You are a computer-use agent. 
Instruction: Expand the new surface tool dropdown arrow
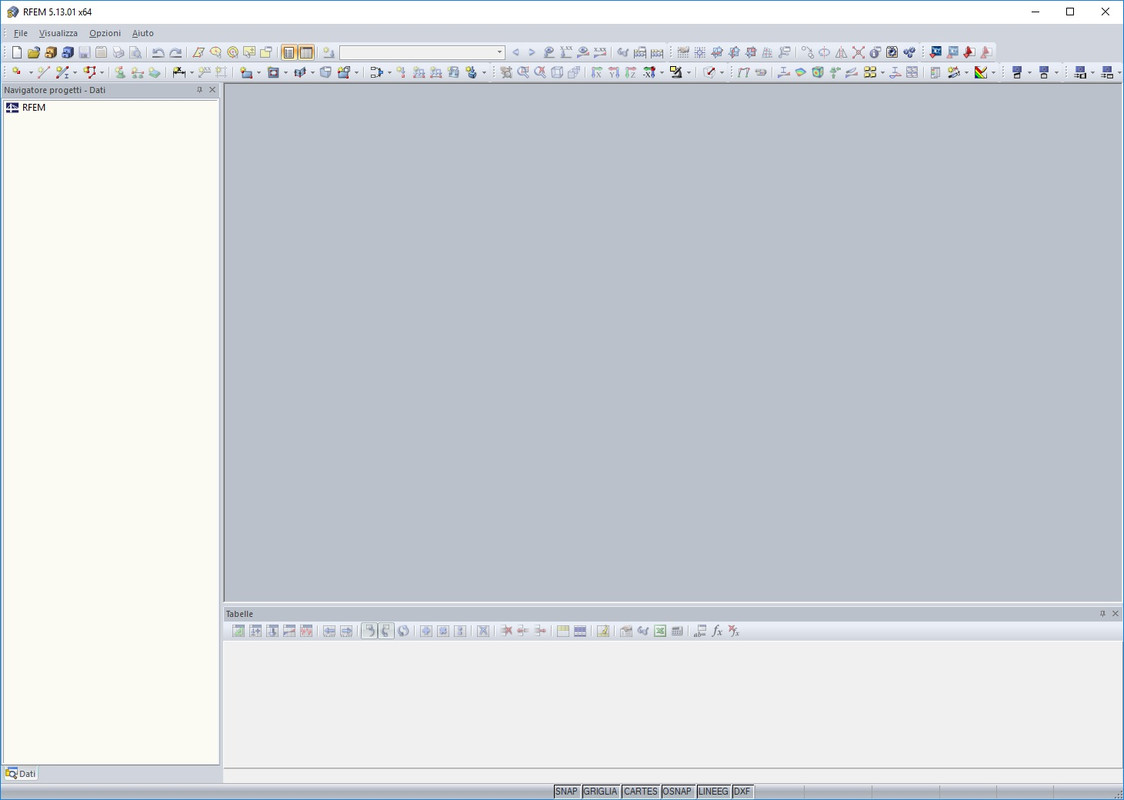(259, 72)
